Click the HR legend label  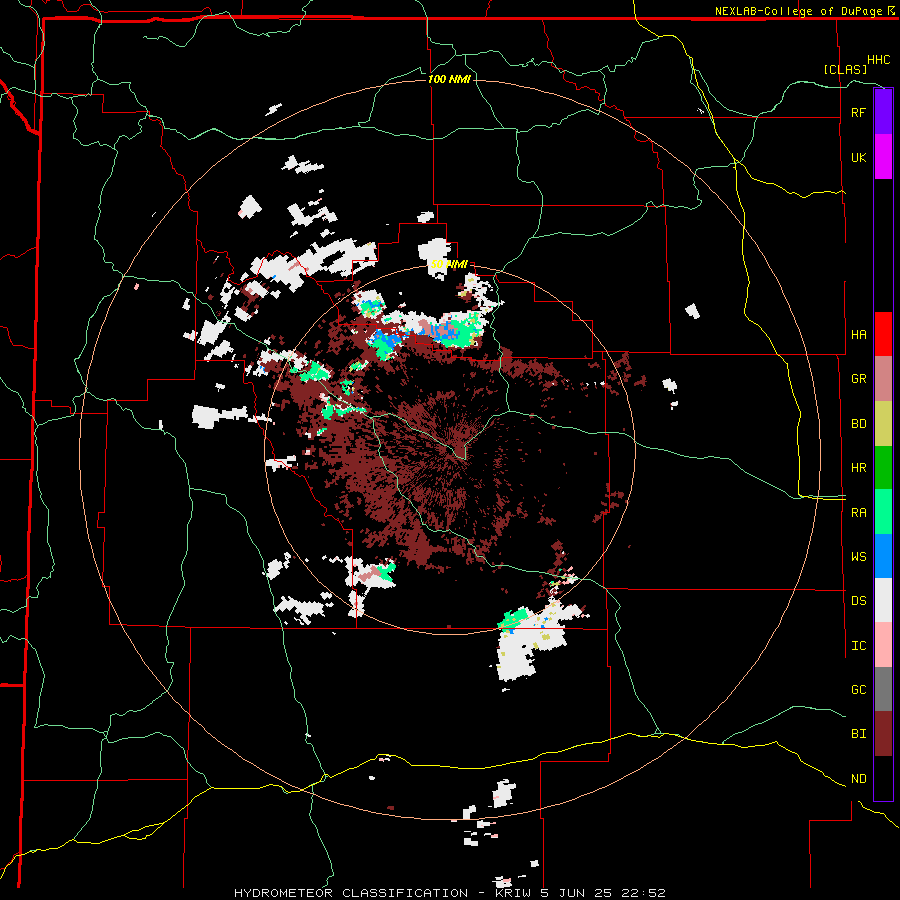point(858,468)
